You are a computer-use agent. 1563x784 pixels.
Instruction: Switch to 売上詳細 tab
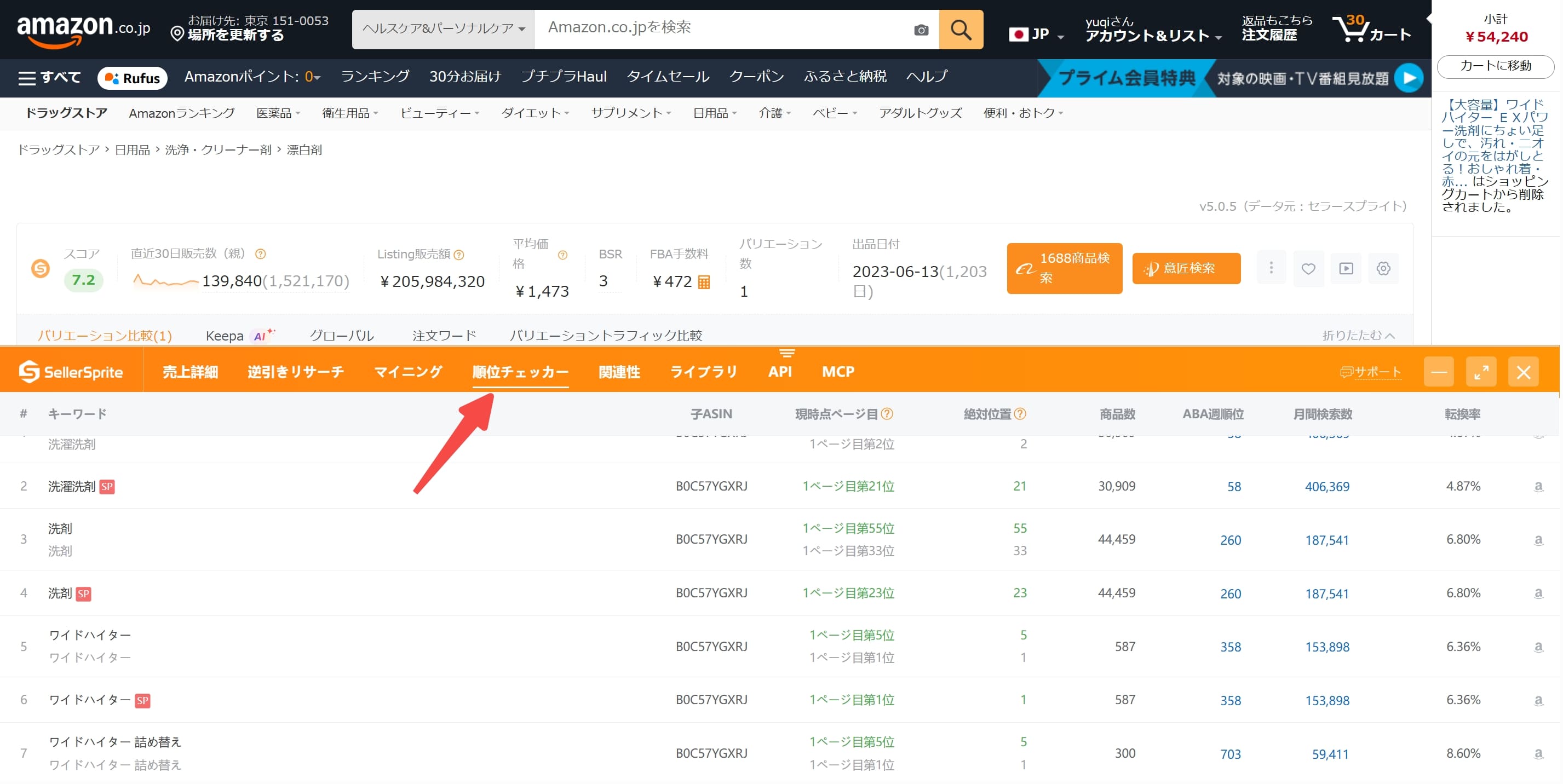click(191, 372)
